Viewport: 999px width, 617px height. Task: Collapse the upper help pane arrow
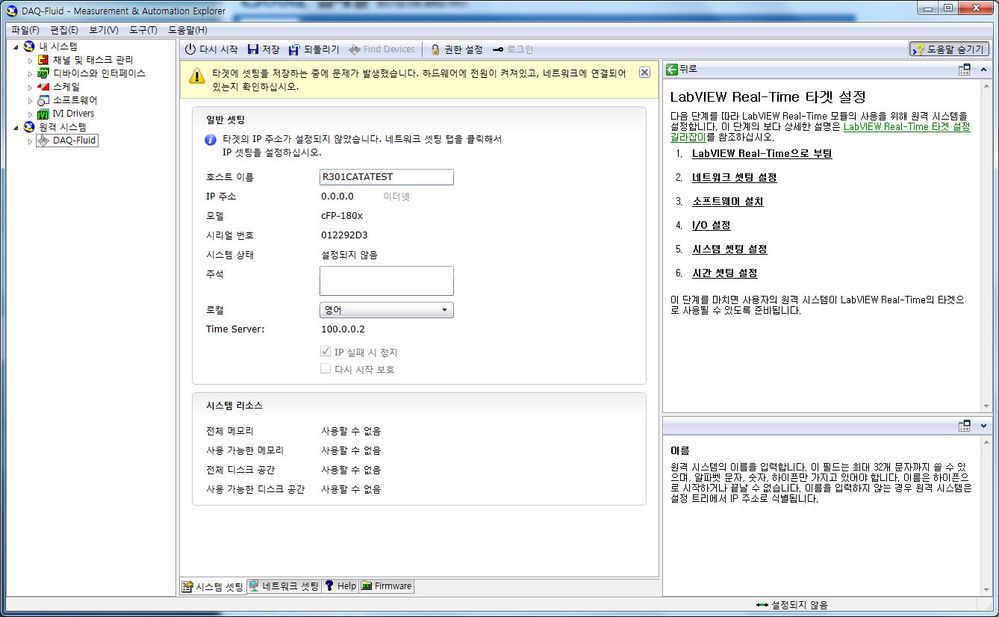click(984, 69)
